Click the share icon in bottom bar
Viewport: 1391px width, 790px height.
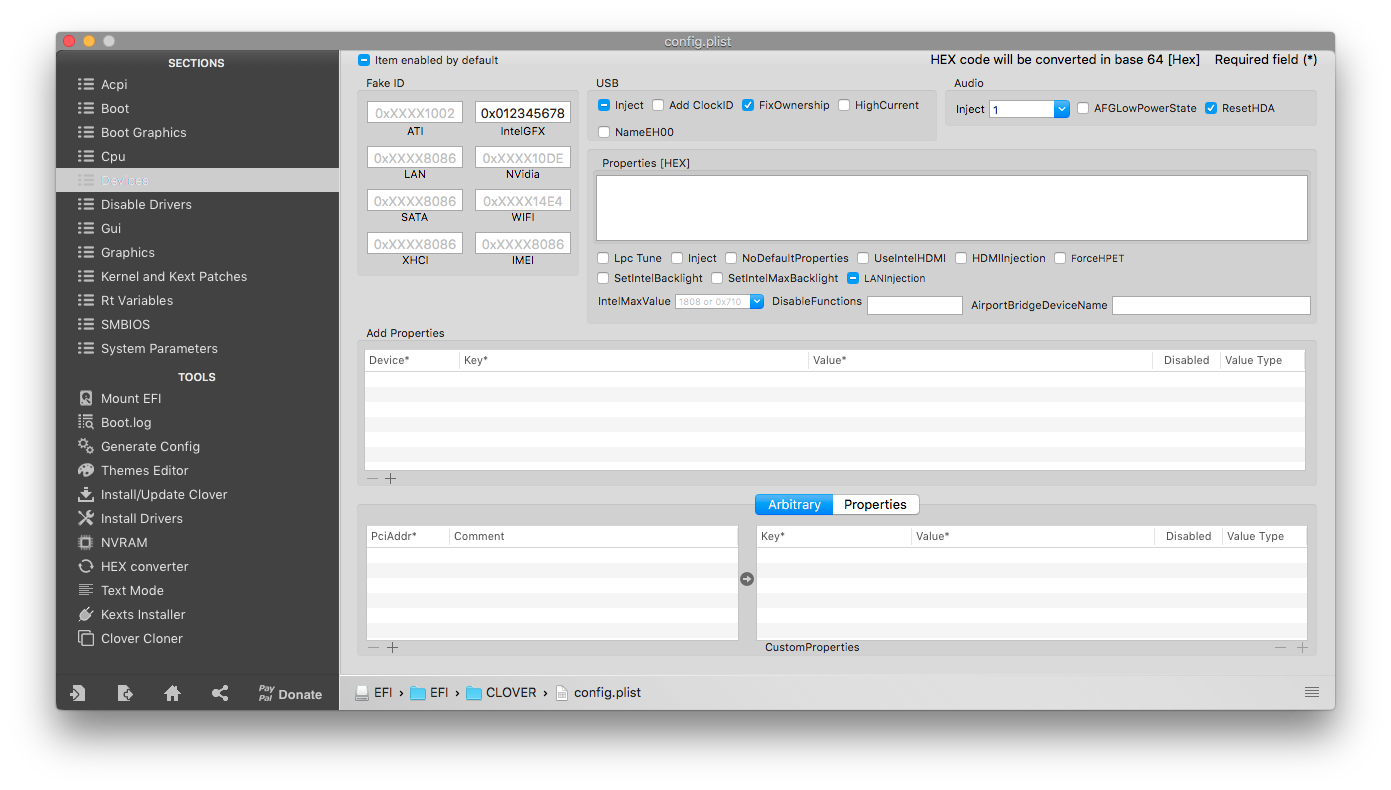point(220,693)
